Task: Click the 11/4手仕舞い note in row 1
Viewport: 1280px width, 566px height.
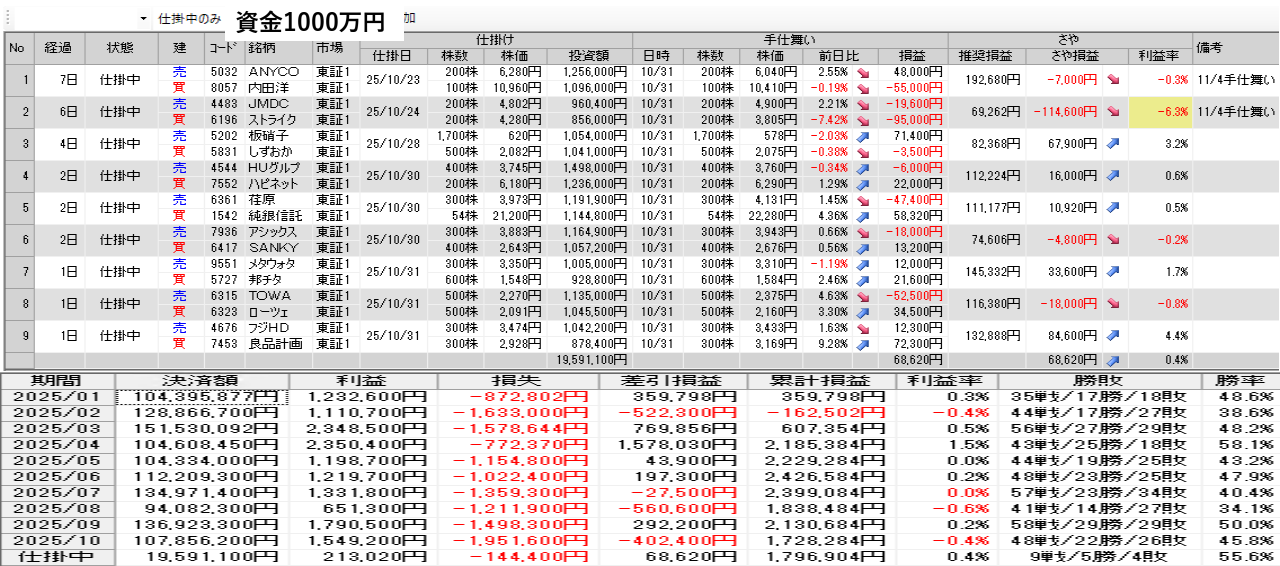Action: [1235, 80]
